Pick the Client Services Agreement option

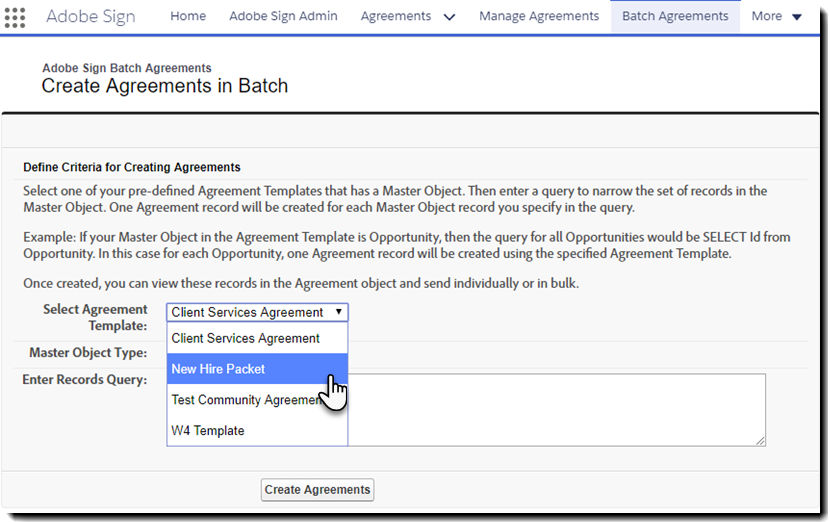(246, 338)
